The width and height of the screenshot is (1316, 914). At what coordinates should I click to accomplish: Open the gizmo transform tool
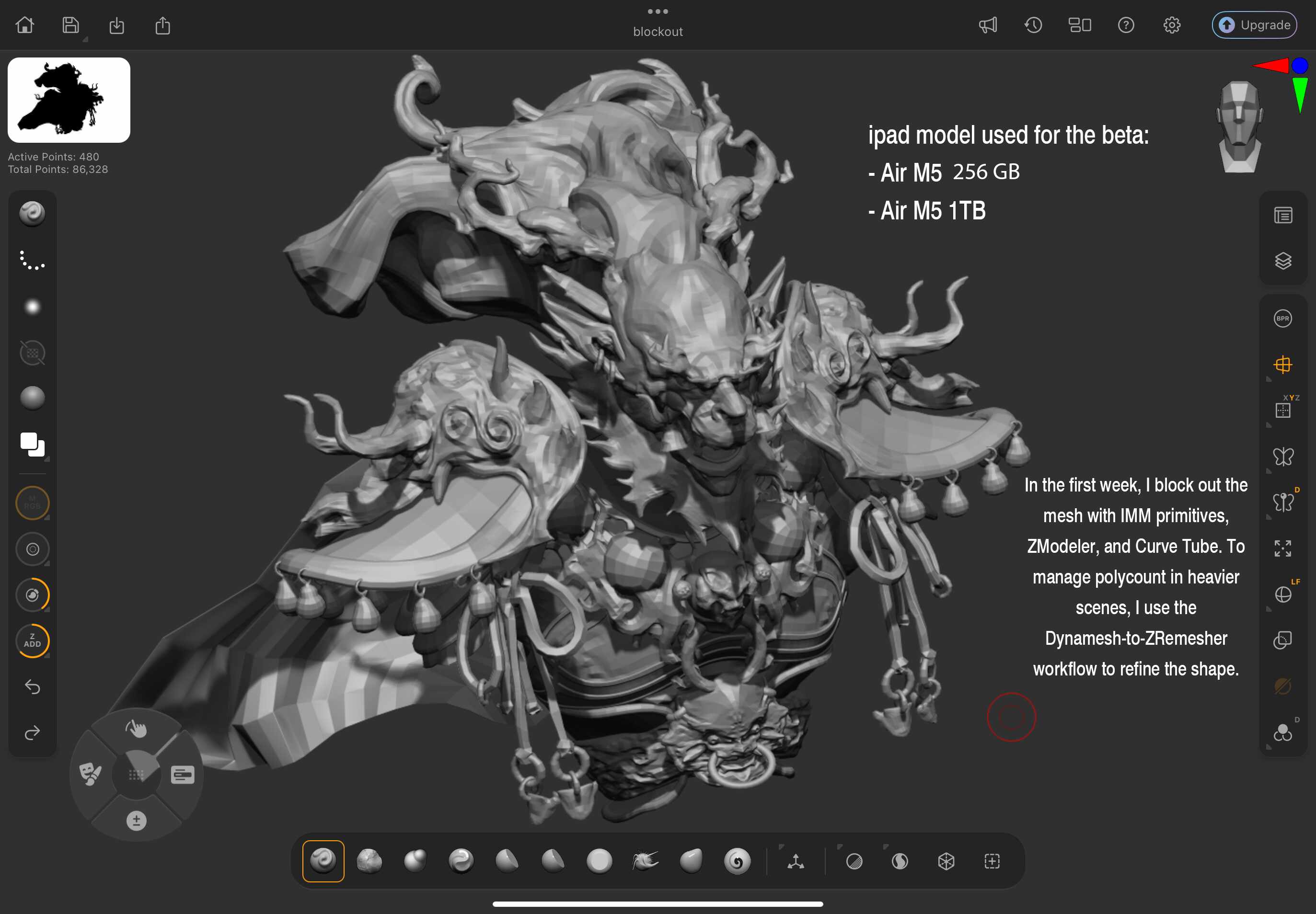795,861
